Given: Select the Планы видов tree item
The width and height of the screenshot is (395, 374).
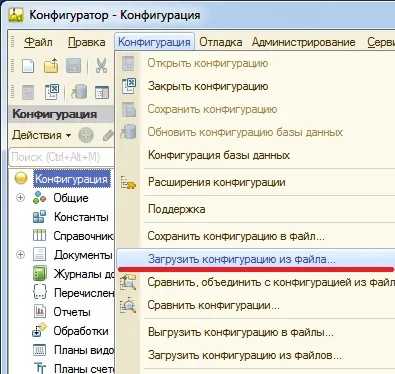Looking at the screenshot, I should point(84,350).
